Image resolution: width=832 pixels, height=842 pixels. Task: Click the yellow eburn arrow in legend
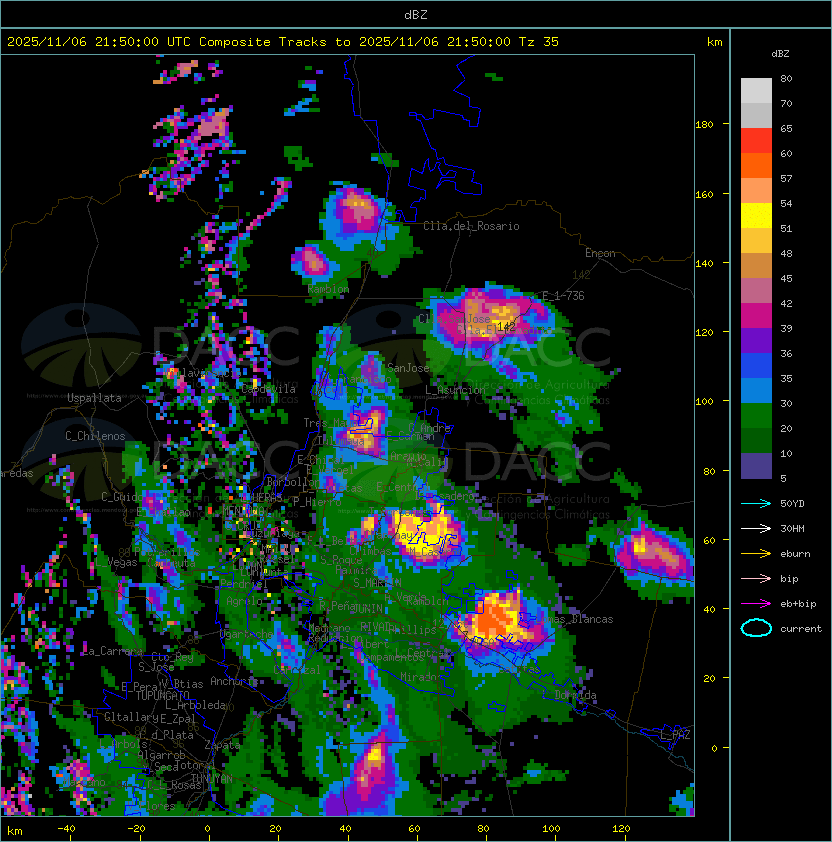(x=756, y=554)
